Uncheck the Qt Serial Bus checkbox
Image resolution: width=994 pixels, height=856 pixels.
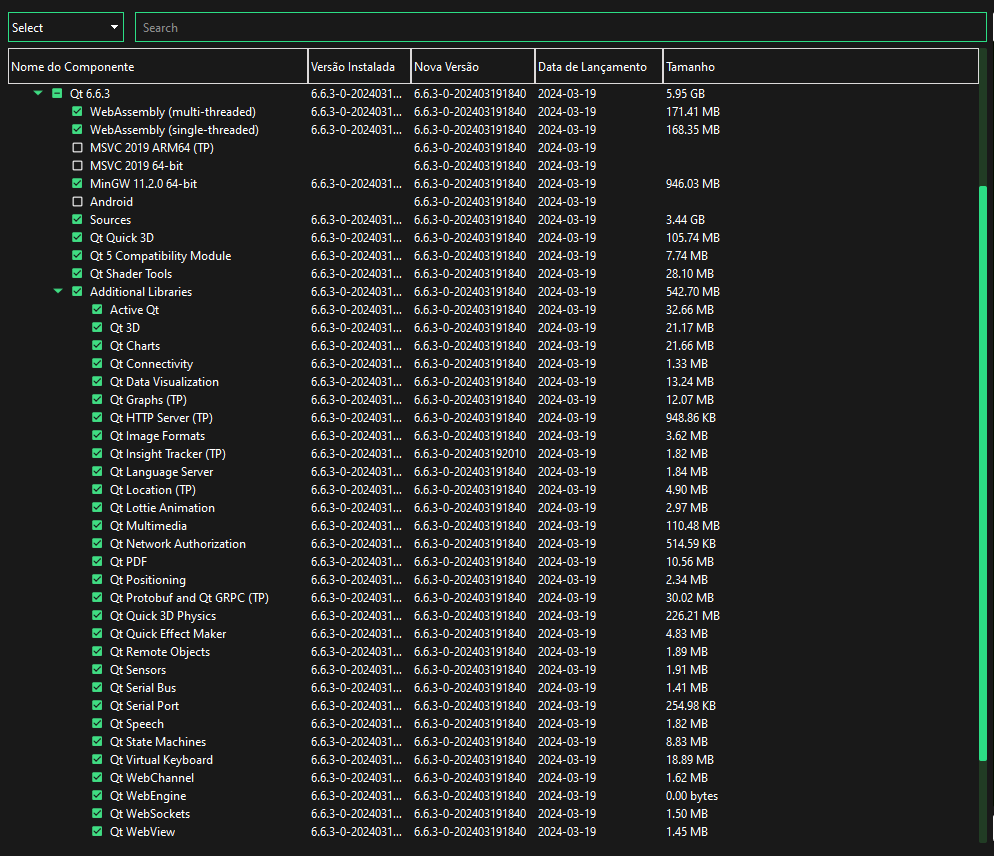(97, 687)
